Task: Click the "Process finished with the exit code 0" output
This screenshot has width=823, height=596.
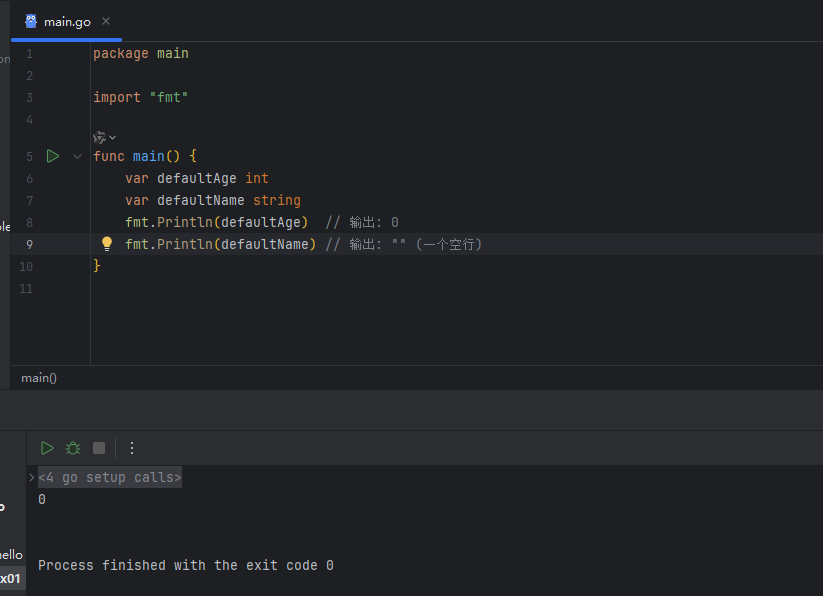Action: tap(186, 566)
